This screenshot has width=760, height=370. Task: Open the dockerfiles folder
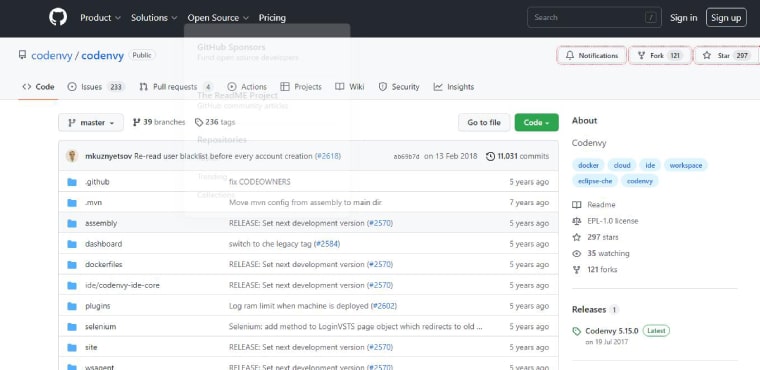(x=104, y=265)
